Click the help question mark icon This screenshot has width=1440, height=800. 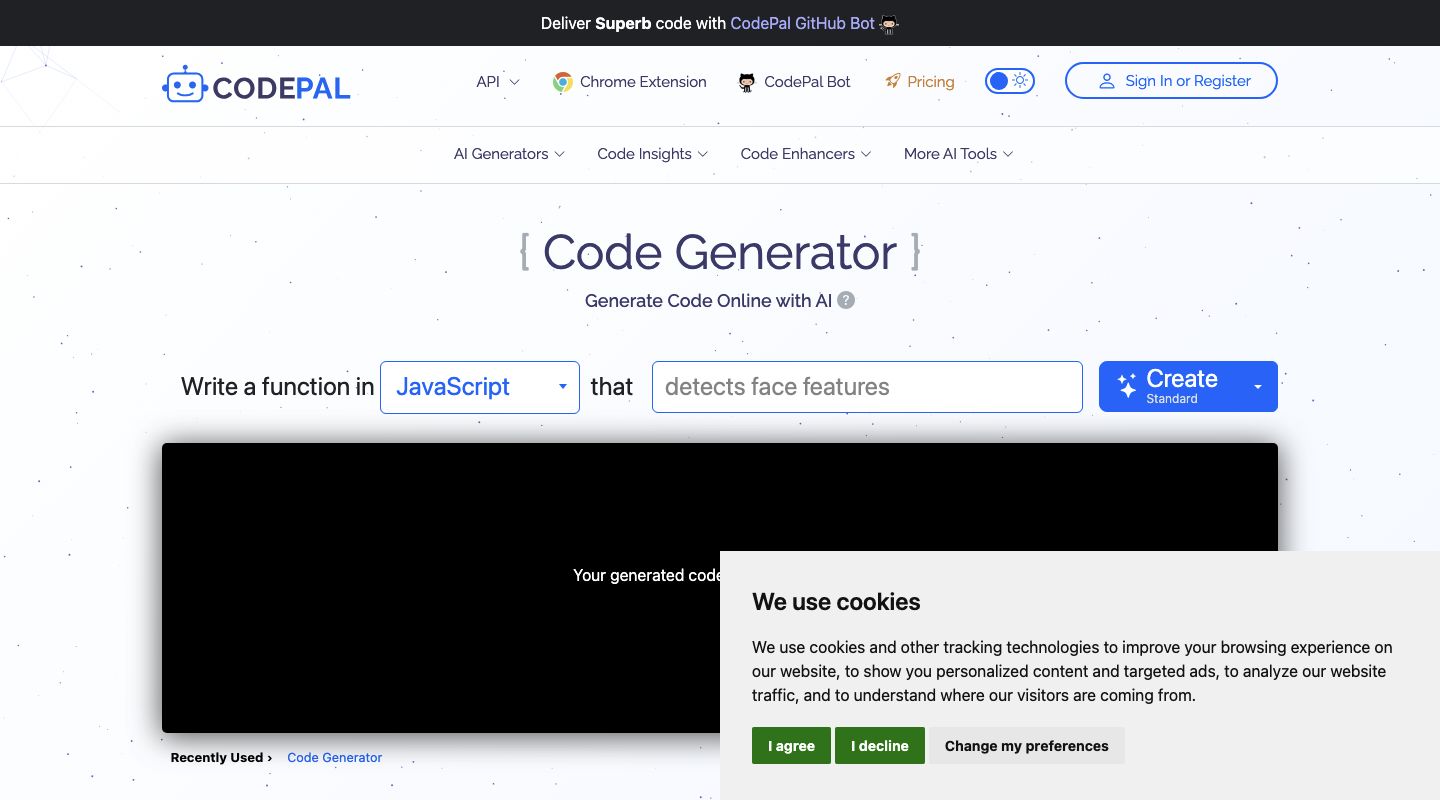(846, 300)
